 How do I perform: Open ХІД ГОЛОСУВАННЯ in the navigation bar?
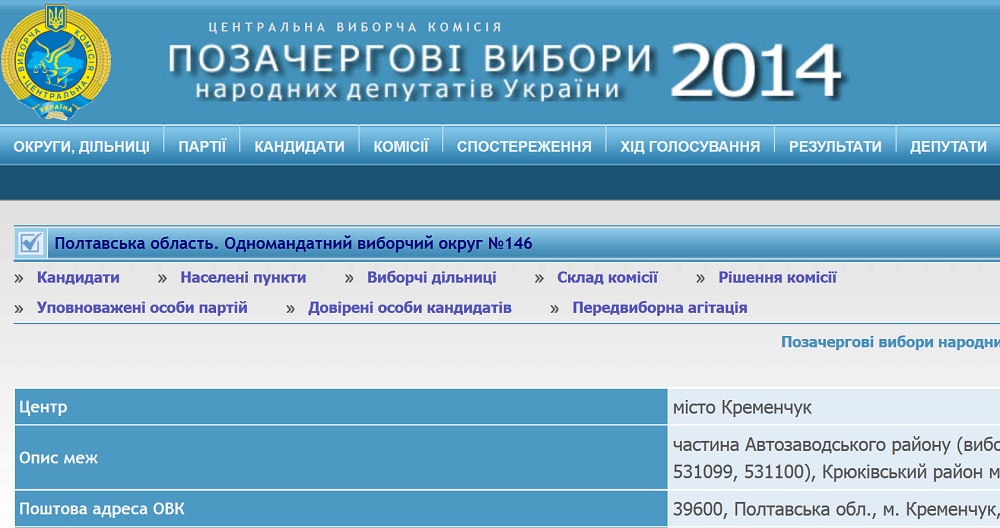690,146
